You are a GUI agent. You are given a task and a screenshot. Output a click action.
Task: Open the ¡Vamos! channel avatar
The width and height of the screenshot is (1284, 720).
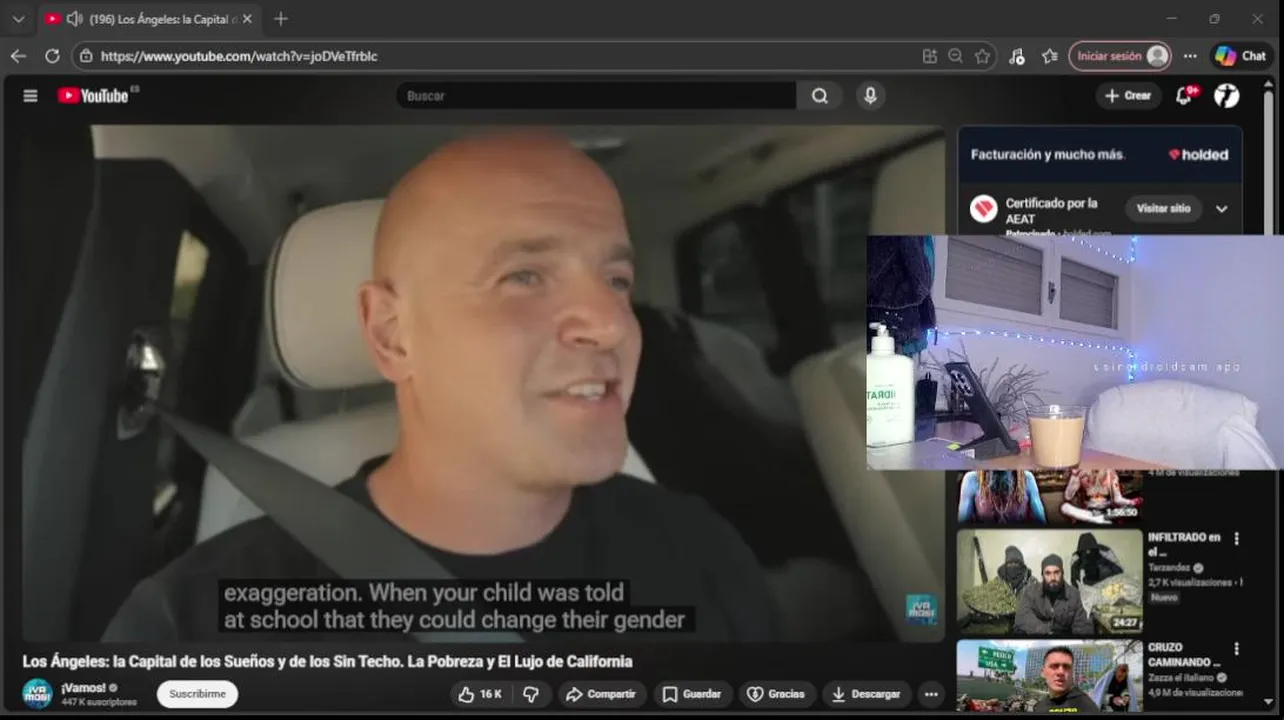click(37, 693)
